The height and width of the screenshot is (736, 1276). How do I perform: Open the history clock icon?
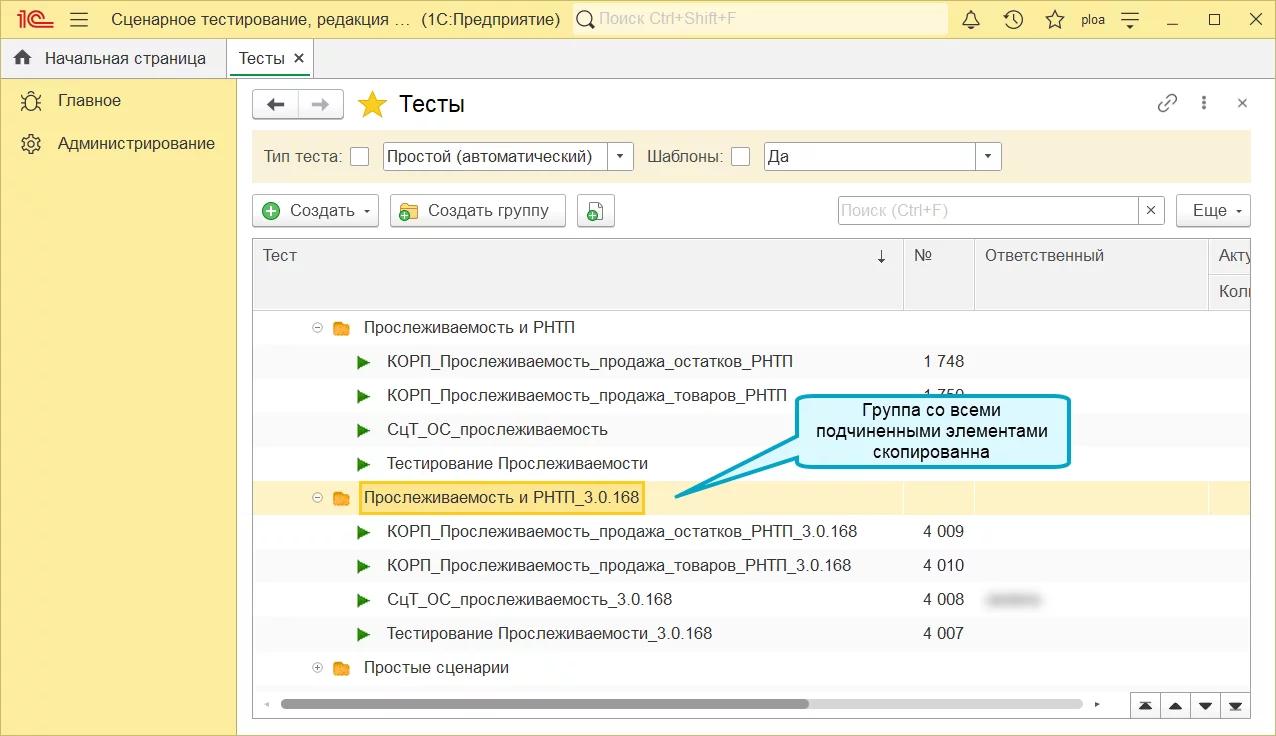[1013, 20]
